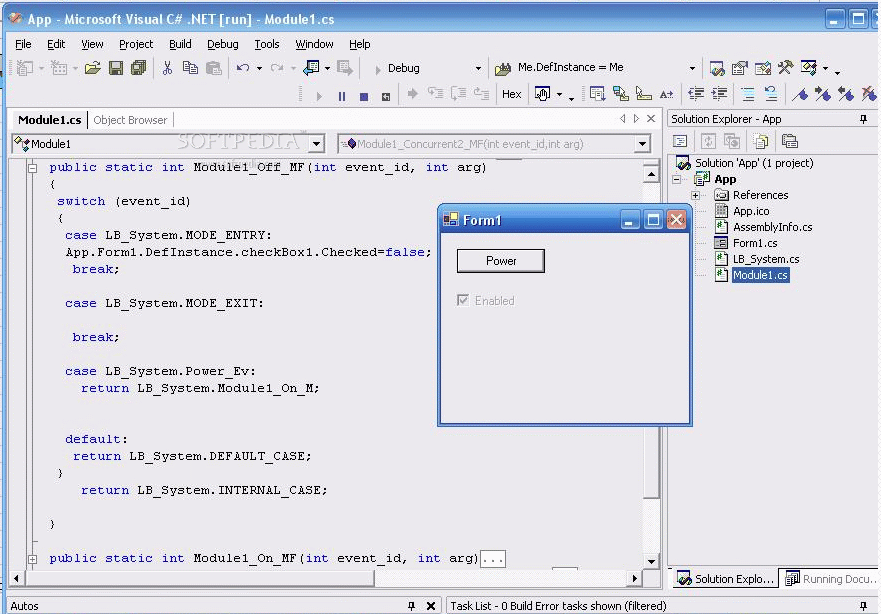881x614 pixels.
Task: Click Show All Files icon in Solution Explorer
Action: tap(761, 142)
